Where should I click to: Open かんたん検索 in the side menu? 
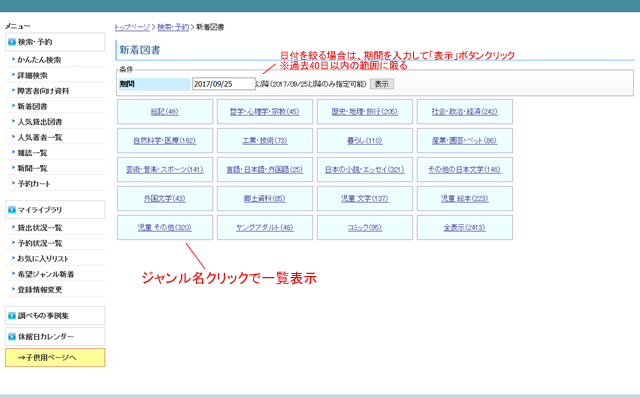click(x=39, y=60)
